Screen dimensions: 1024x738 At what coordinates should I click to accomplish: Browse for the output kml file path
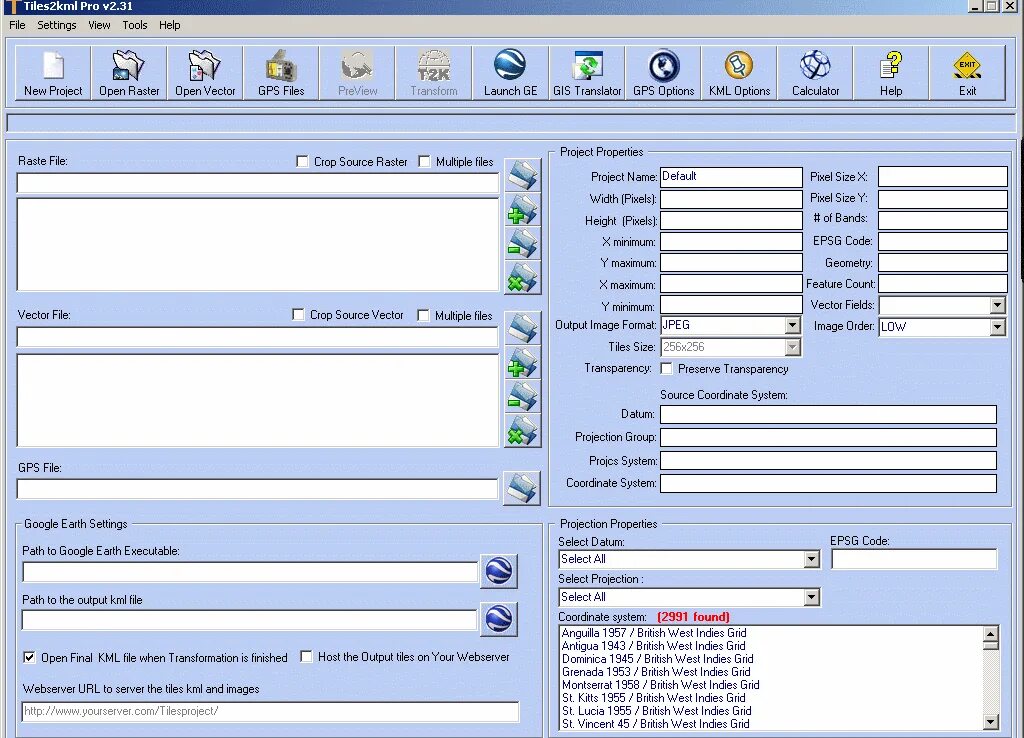(499, 619)
